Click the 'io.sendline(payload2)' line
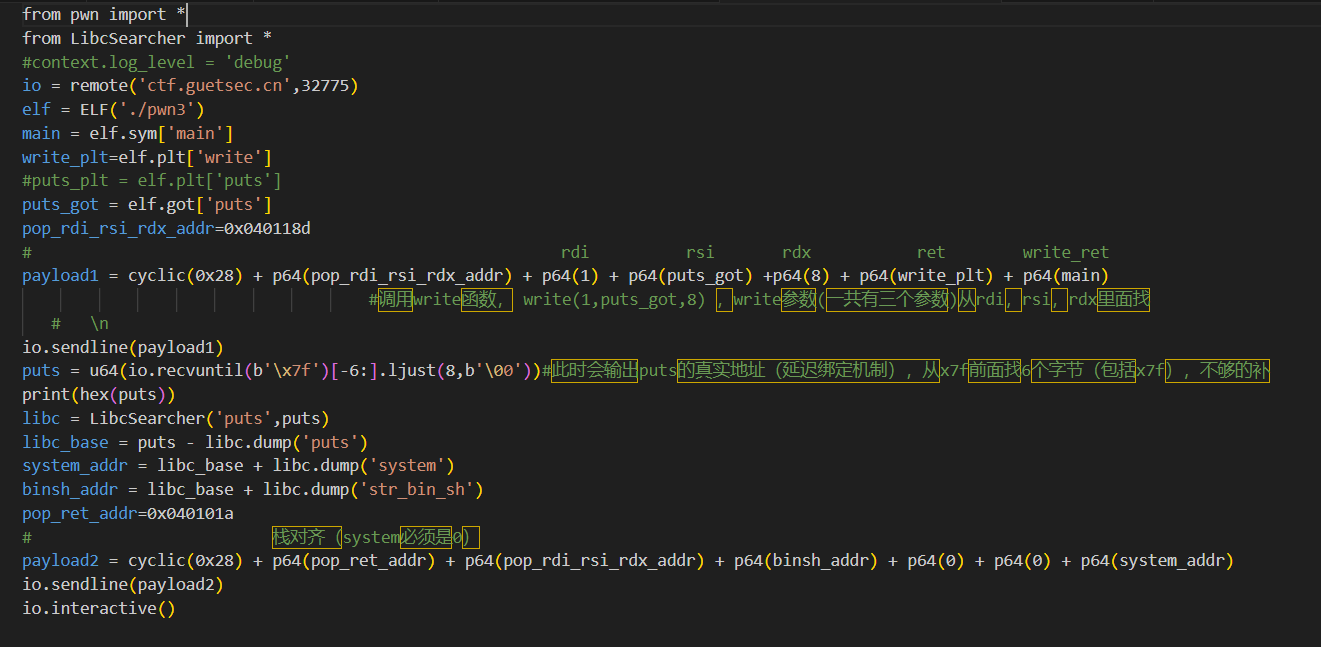Screen dimensions: 1321x647 point(123,585)
